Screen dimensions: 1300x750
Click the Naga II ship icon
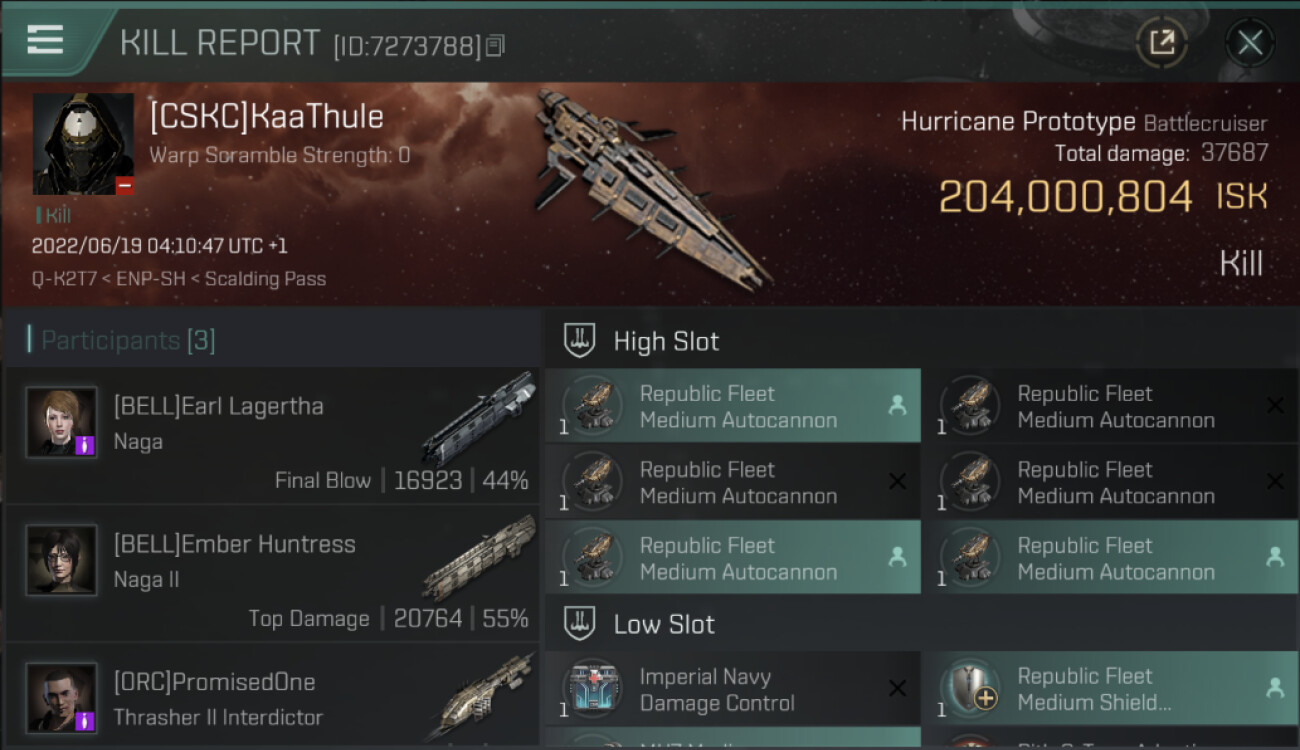pyautogui.click(x=478, y=556)
